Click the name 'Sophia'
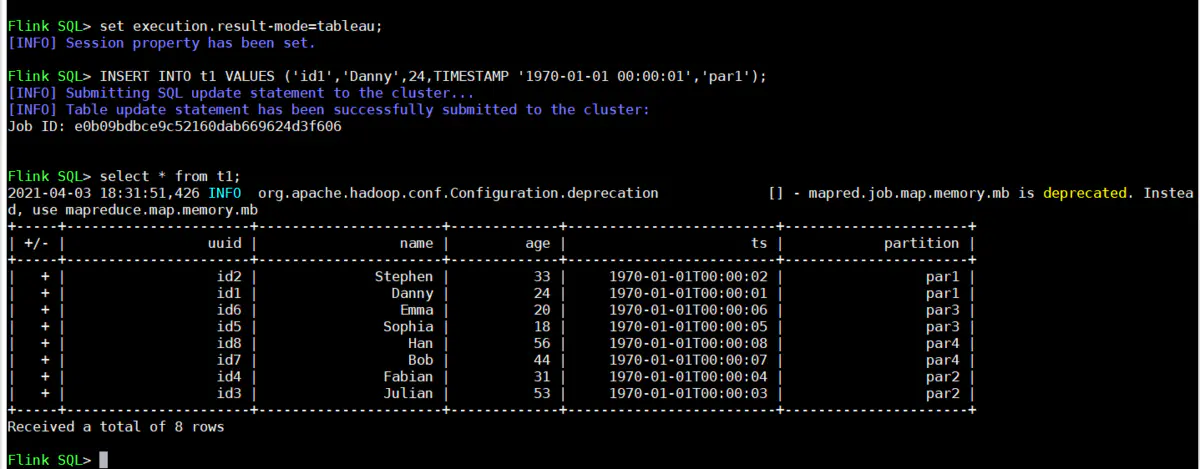This screenshot has height=469, width=1200. (x=409, y=326)
